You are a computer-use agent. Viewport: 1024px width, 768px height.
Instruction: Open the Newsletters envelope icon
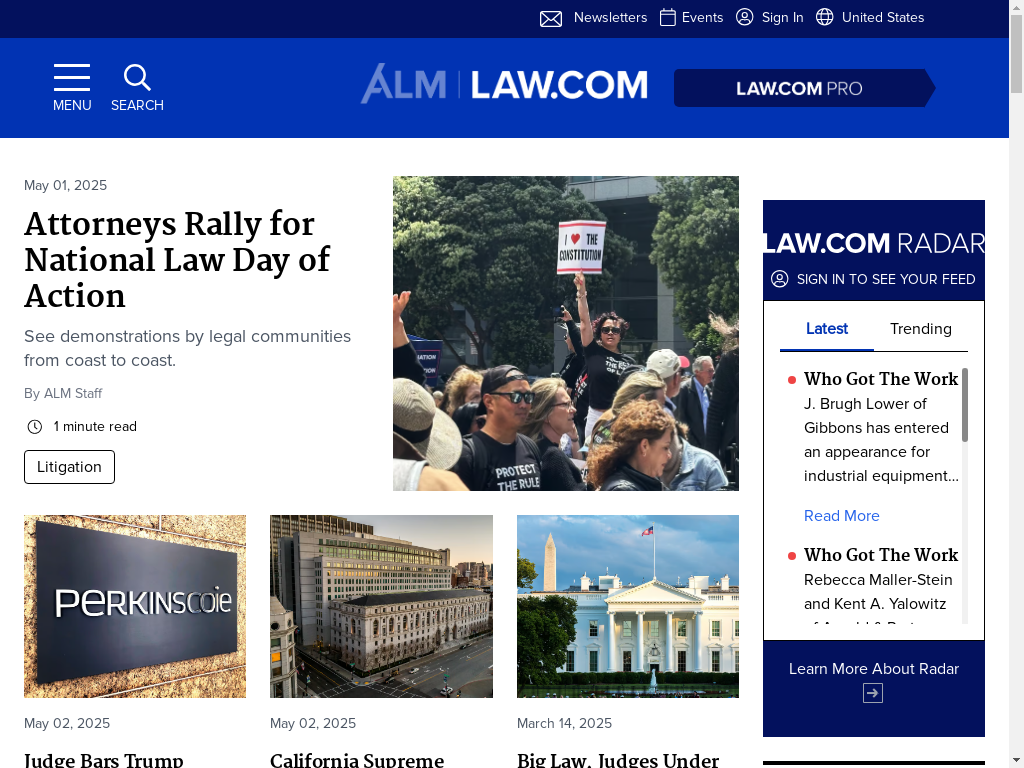[x=551, y=18]
